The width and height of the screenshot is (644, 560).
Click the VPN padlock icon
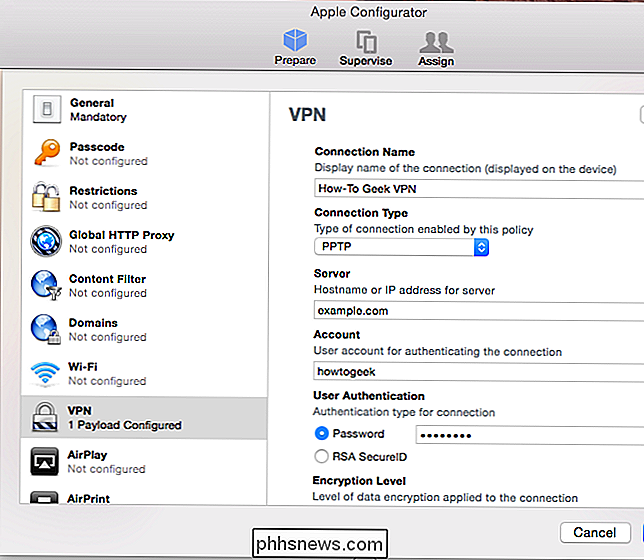45,417
